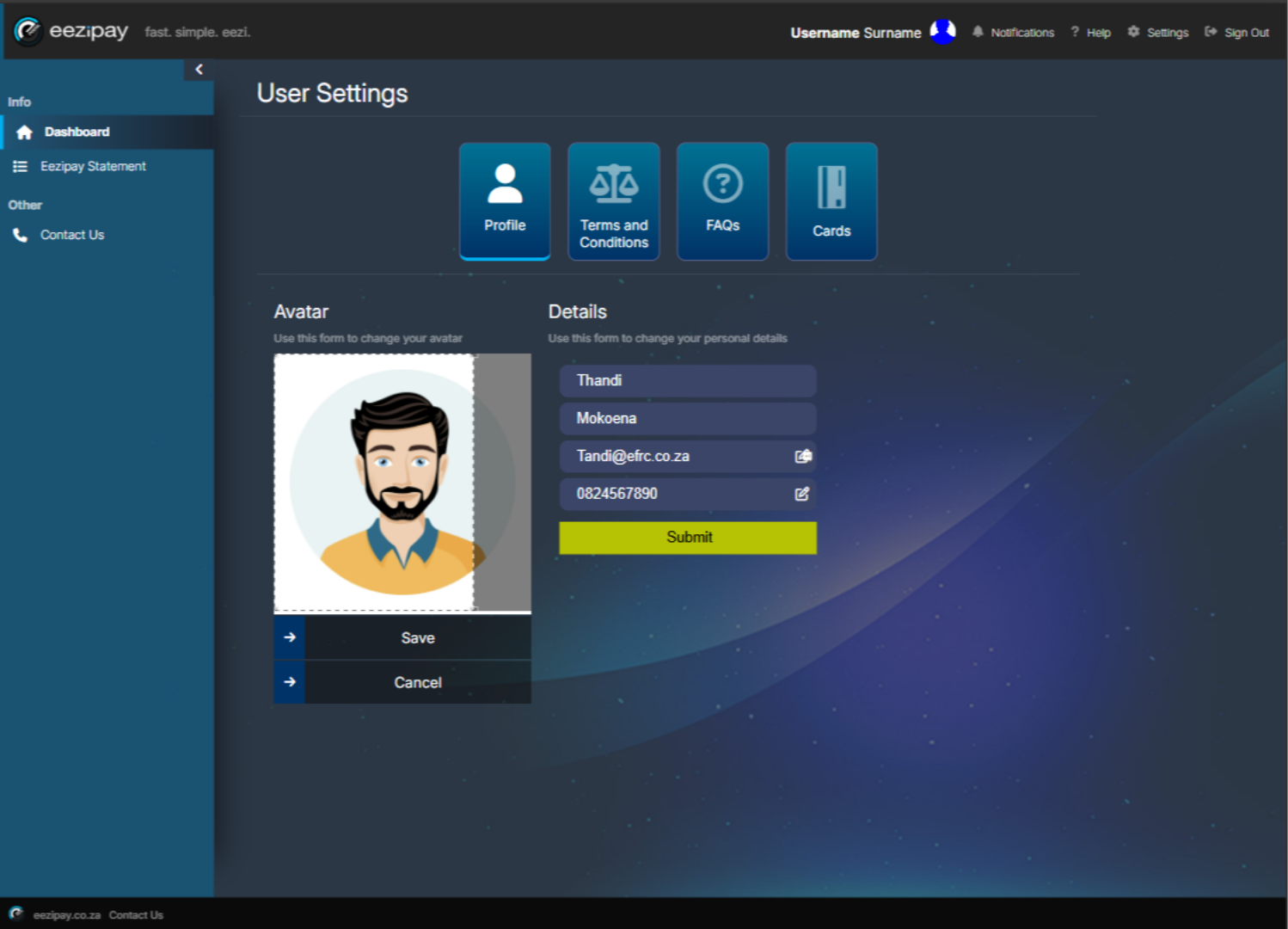Focus the phone number field 0824567890
Image resolution: width=1288 pixels, height=929 pixels.
coord(688,495)
